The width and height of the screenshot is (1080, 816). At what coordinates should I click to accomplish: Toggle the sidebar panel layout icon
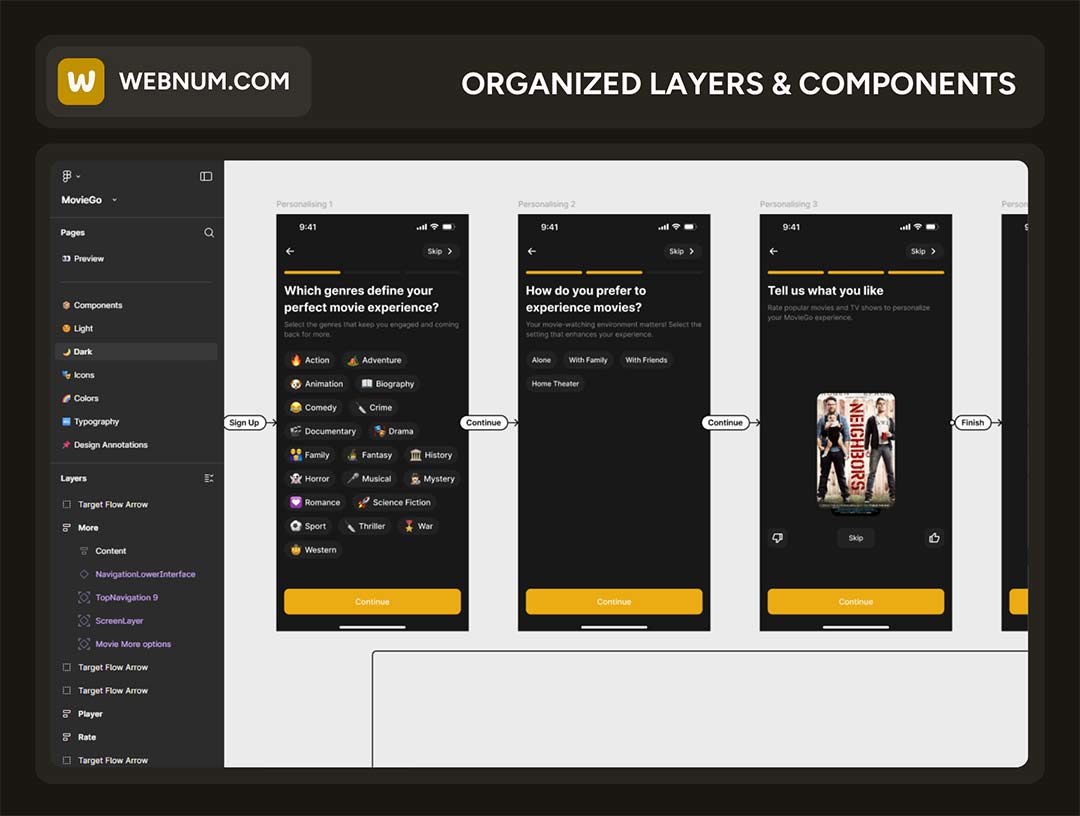(206, 176)
